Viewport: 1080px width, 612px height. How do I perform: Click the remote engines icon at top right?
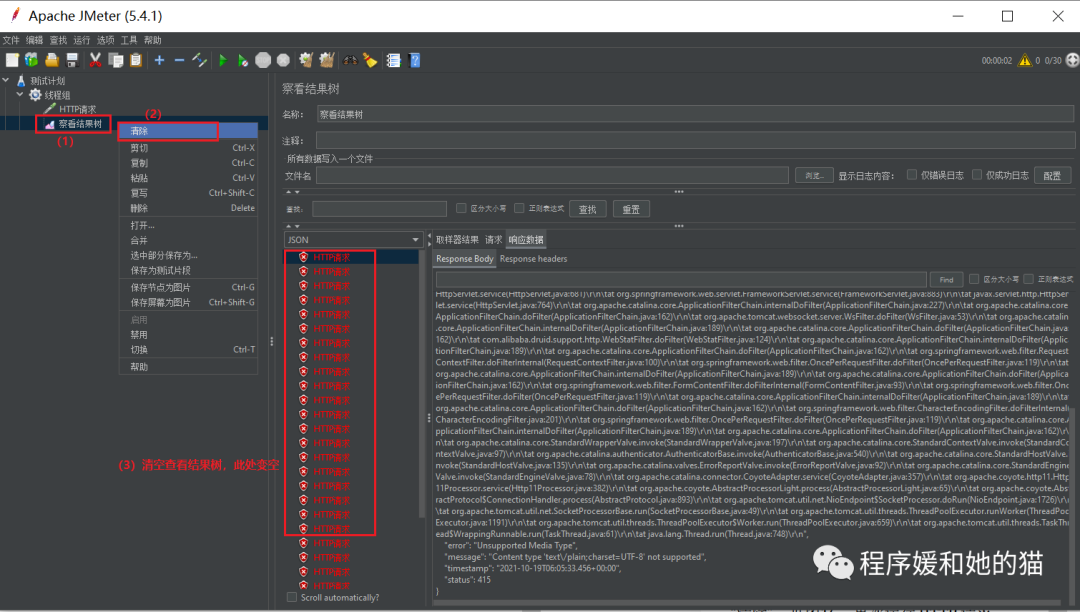point(1072,61)
